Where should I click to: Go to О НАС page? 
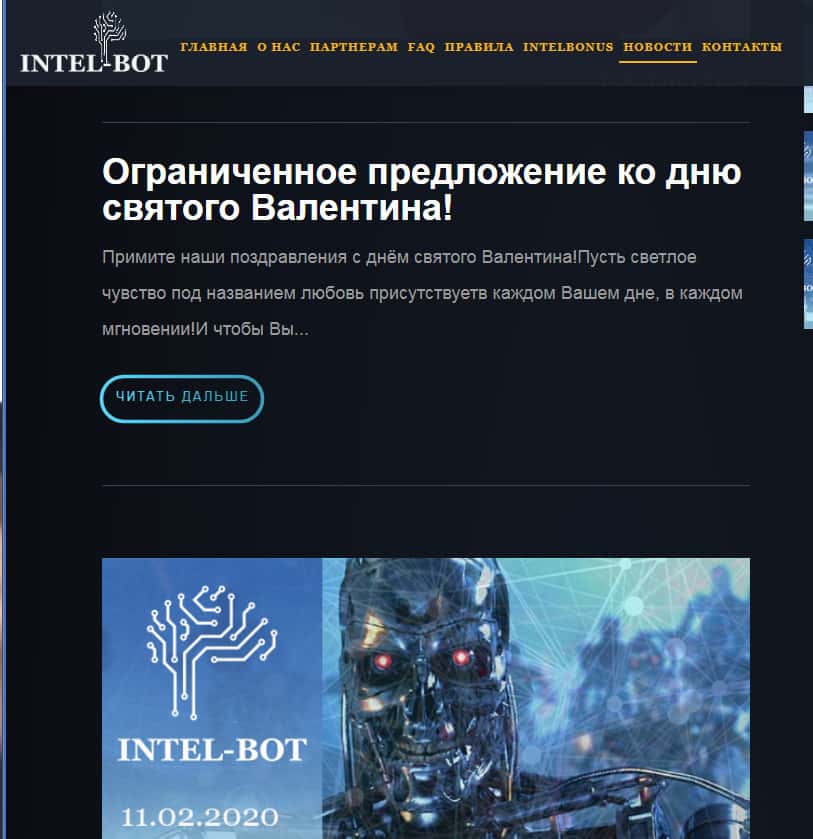(279, 47)
